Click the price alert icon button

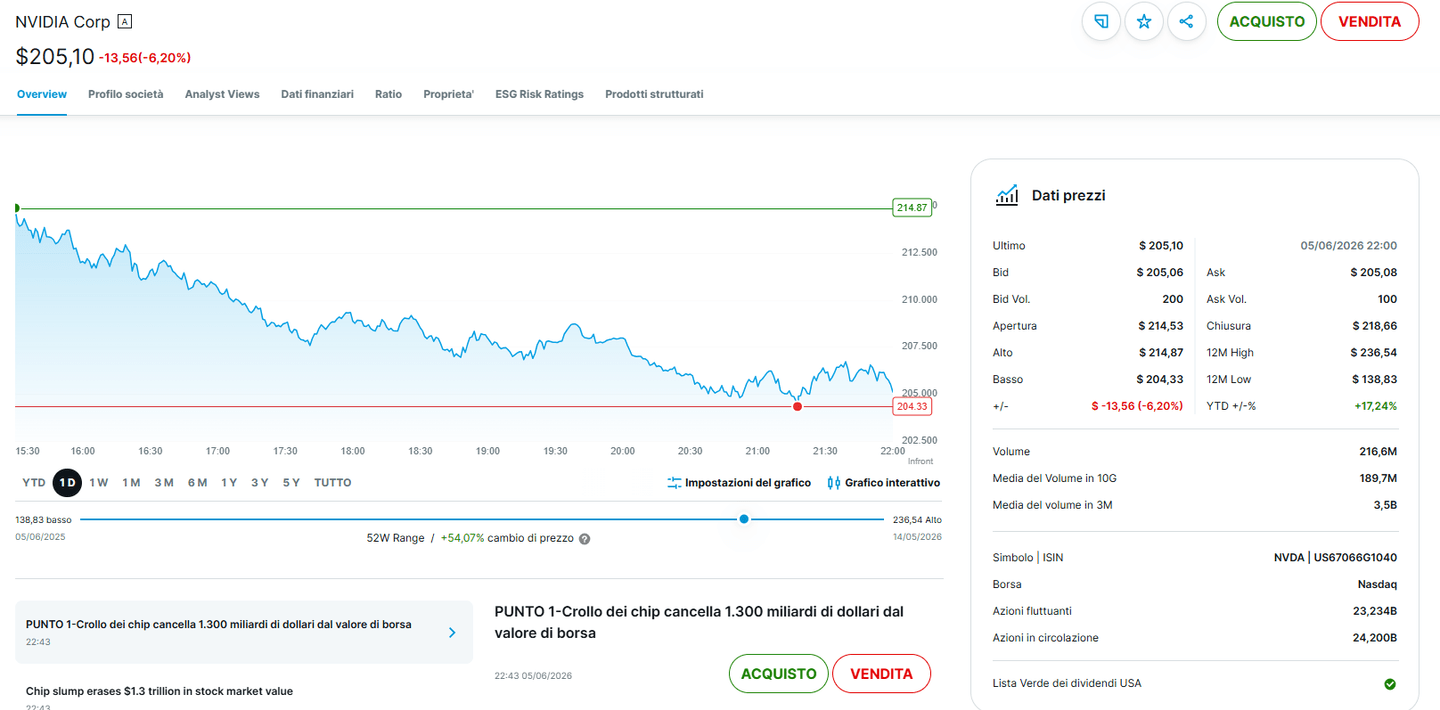1101,21
